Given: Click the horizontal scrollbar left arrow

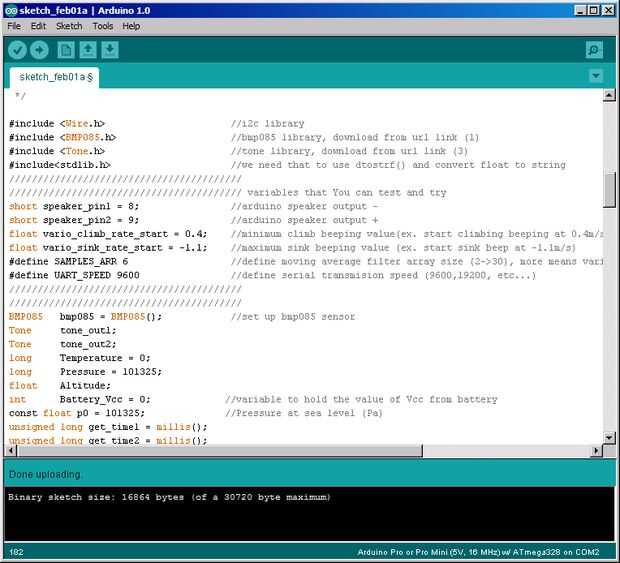Looking at the screenshot, I should (11, 450).
